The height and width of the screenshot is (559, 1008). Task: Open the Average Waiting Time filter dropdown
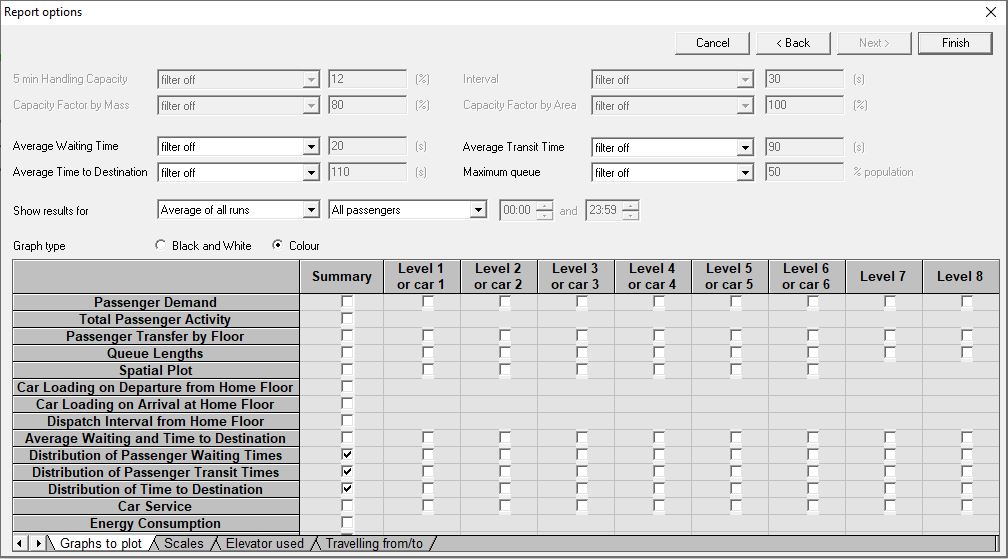pyautogui.click(x=311, y=147)
